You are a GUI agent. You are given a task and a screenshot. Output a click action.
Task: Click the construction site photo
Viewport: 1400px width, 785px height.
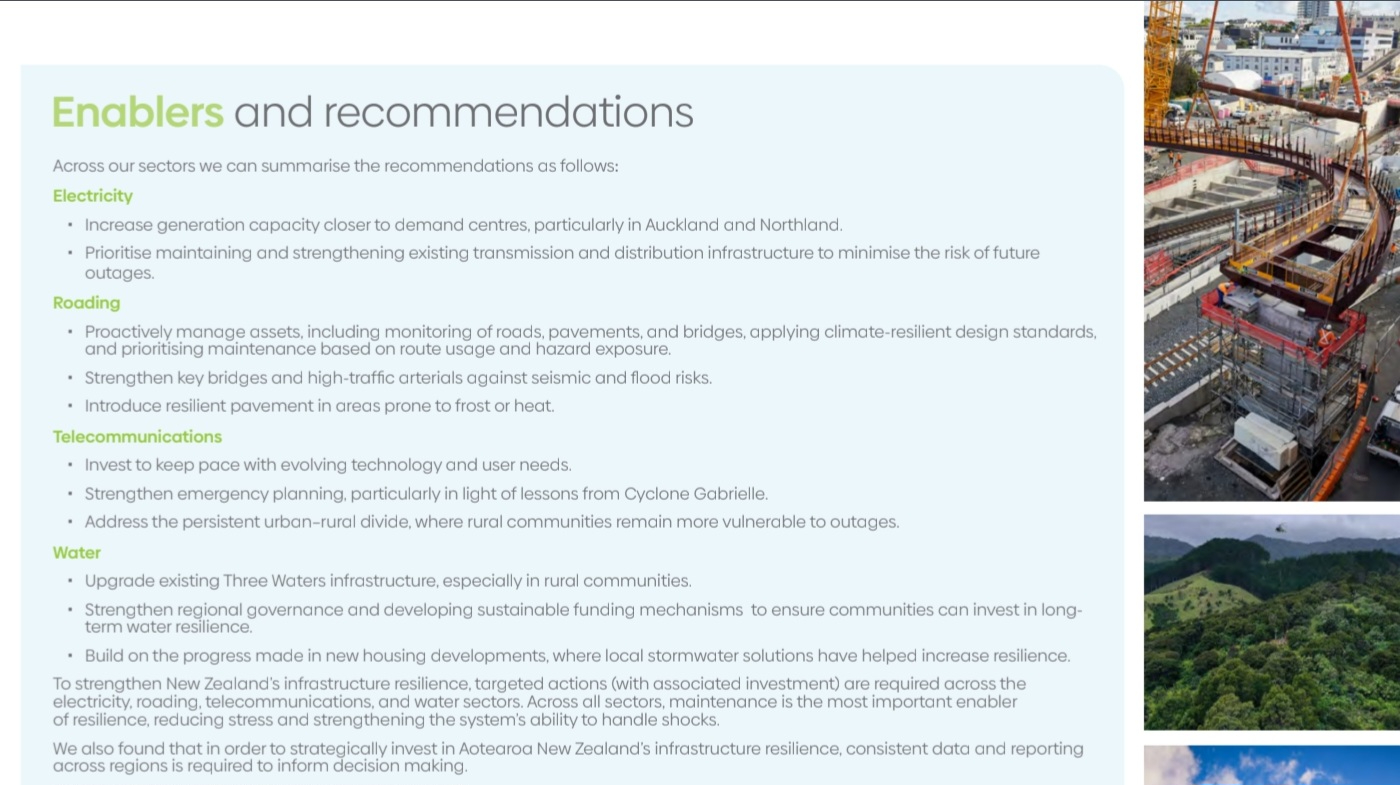[x=1271, y=250]
